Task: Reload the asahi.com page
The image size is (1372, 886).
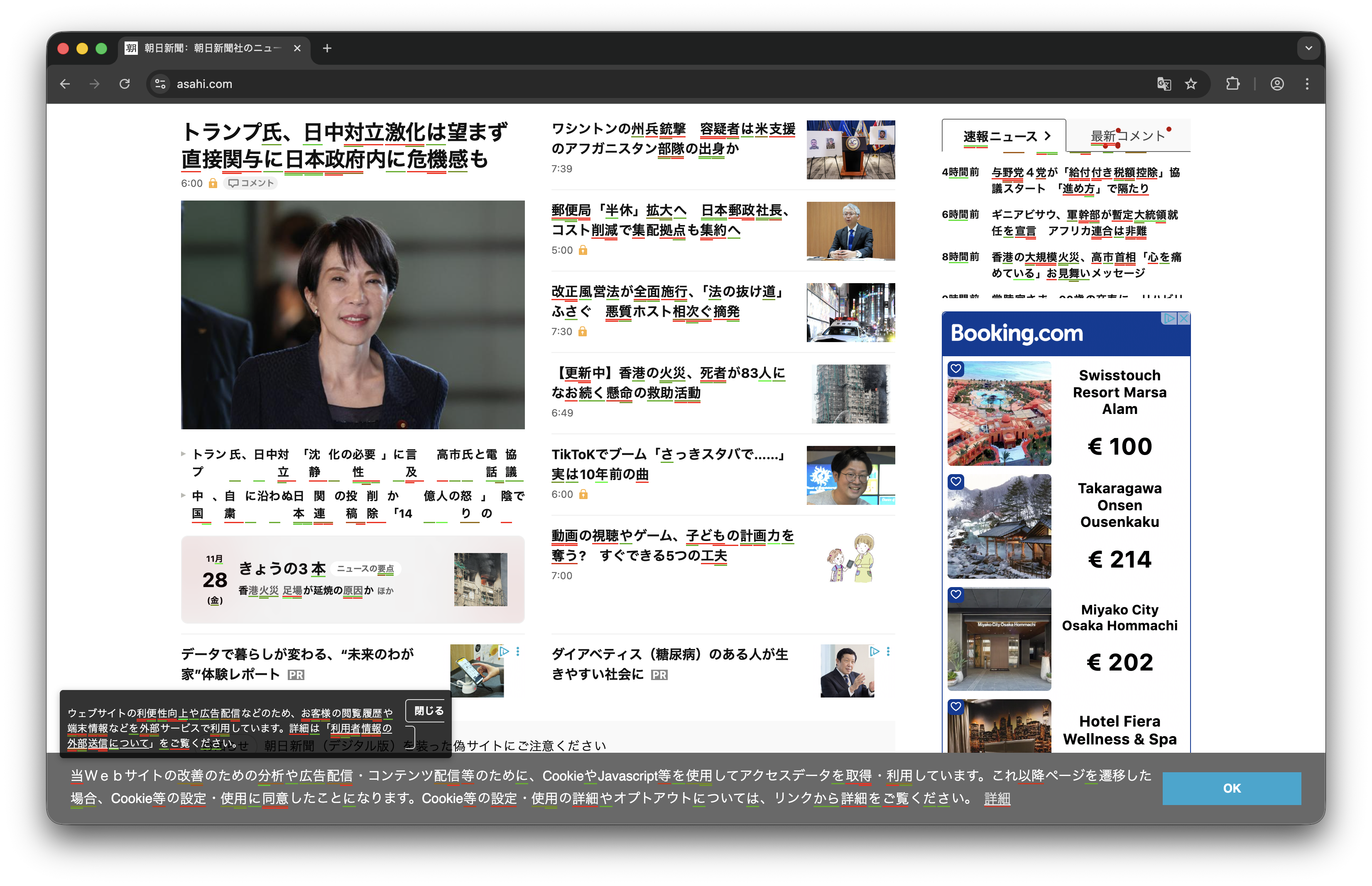Action: (x=124, y=84)
